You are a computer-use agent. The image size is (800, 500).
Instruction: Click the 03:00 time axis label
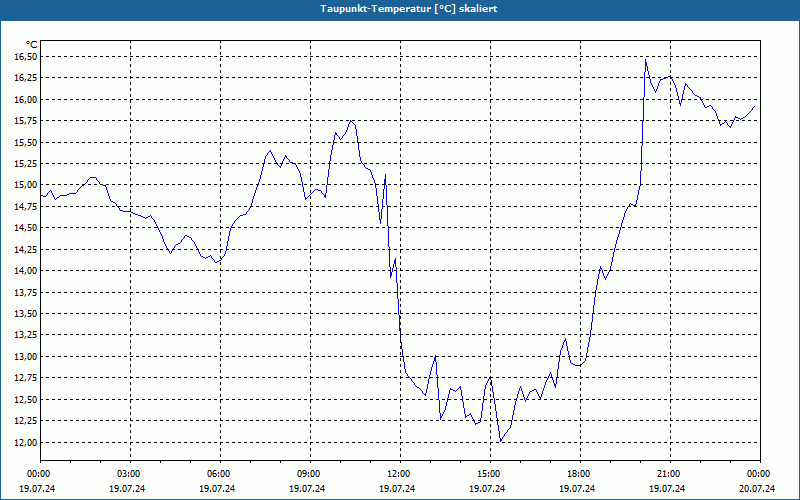coord(130,474)
